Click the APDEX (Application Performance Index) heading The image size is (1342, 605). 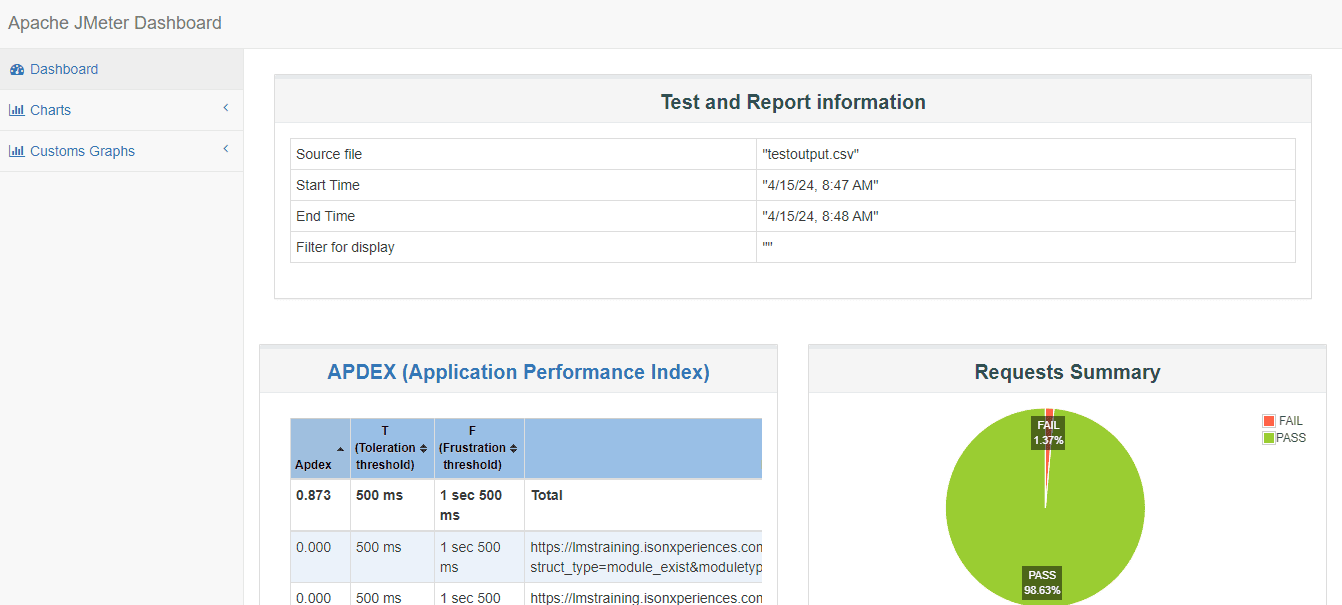[x=518, y=372]
